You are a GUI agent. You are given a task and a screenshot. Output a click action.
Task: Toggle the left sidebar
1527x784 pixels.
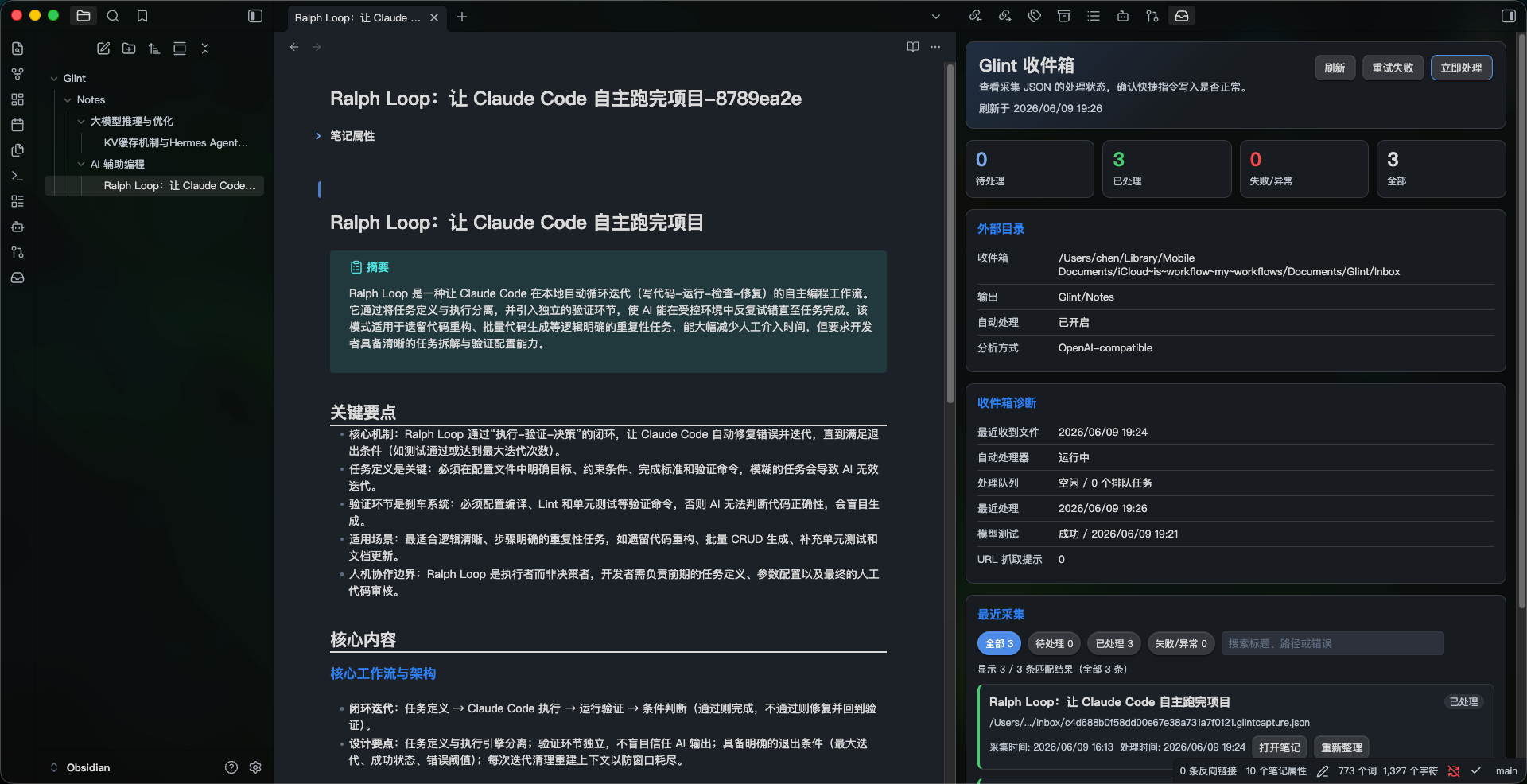point(255,16)
